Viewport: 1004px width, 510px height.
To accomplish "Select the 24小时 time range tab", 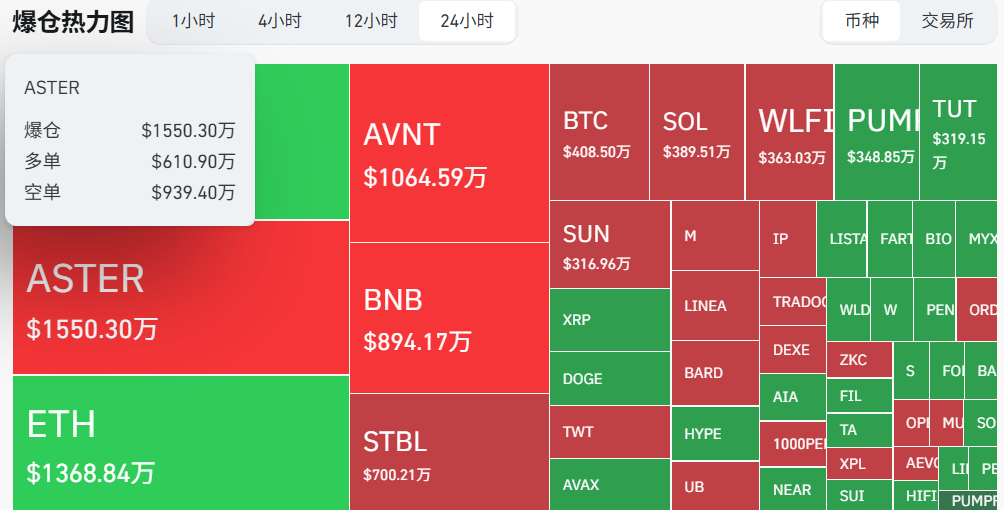I will (466, 21).
